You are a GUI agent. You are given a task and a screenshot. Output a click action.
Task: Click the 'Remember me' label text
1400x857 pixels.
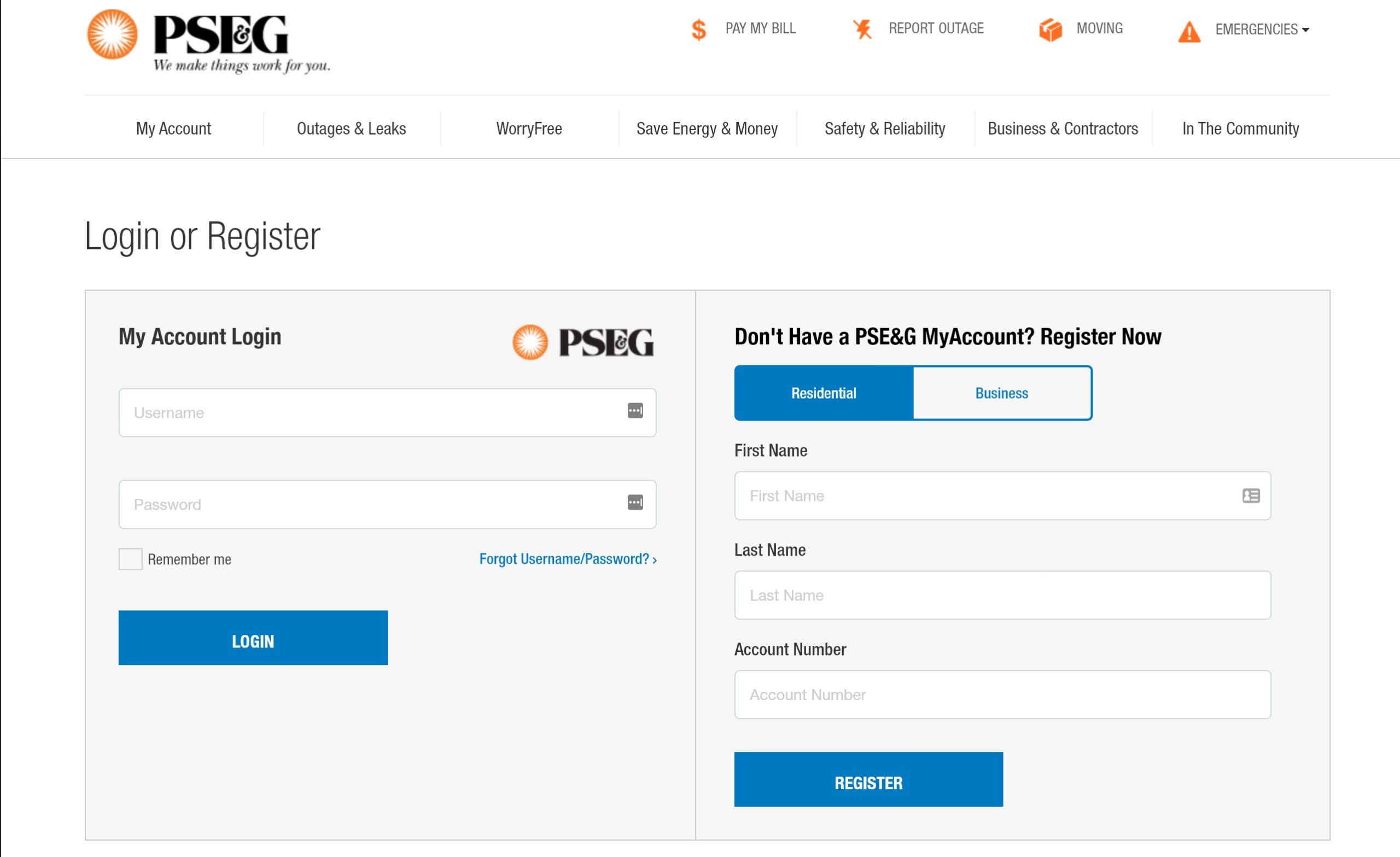189,560
